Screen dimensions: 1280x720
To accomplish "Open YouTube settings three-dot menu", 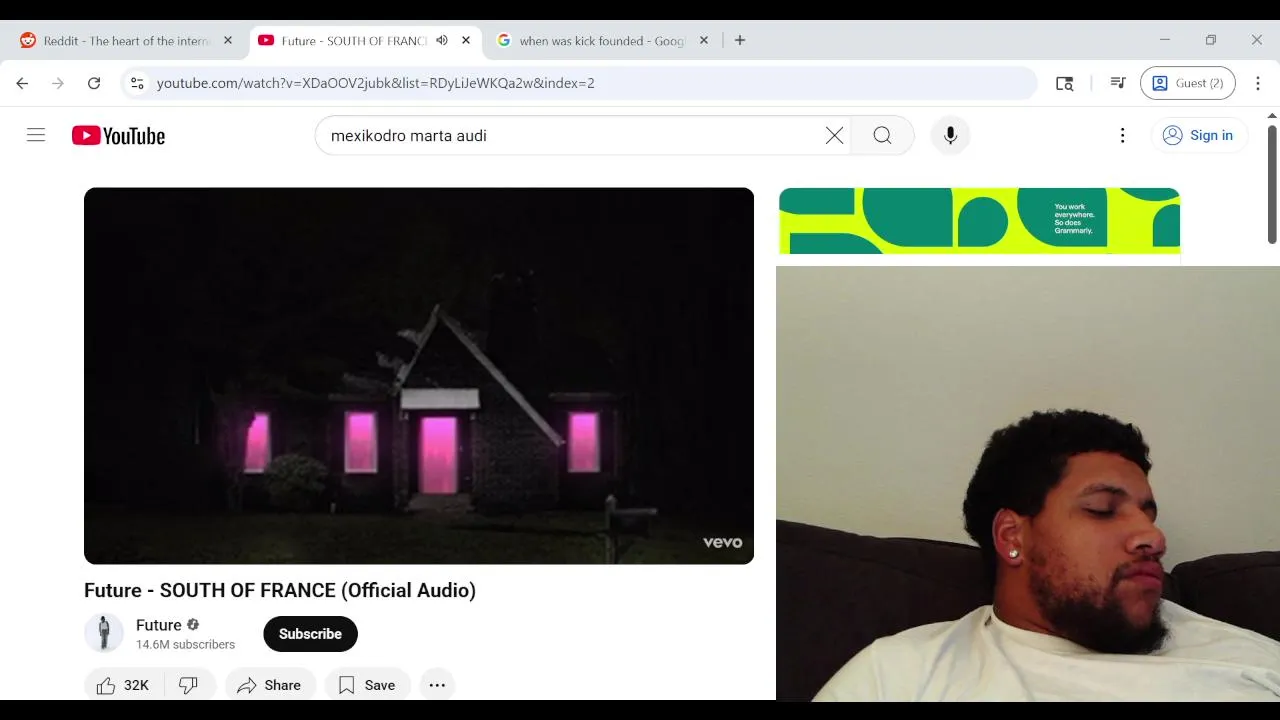I will [x=1122, y=136].
